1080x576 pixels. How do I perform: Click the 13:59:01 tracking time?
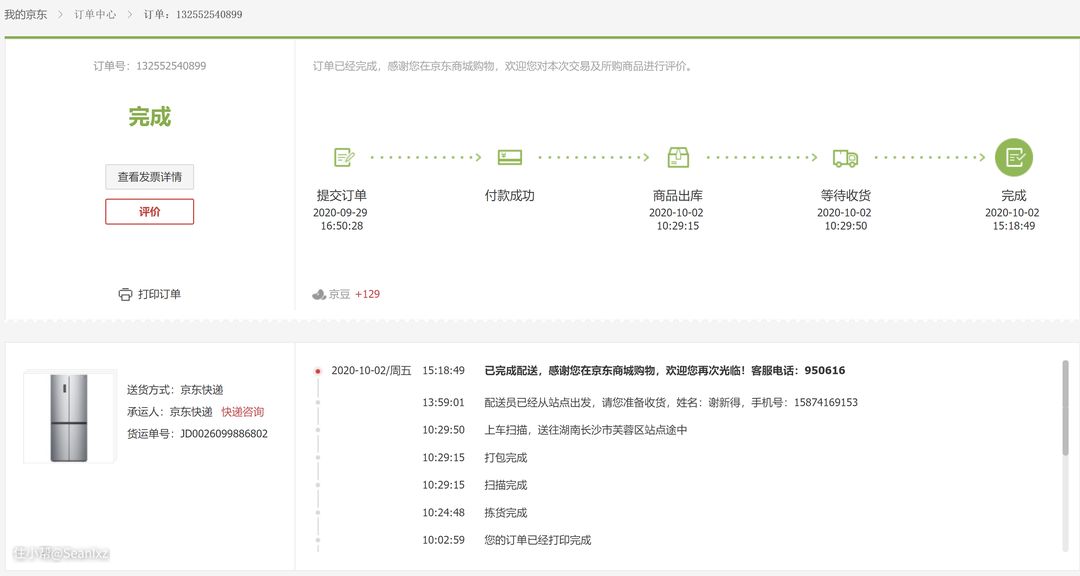click(444, 402)
